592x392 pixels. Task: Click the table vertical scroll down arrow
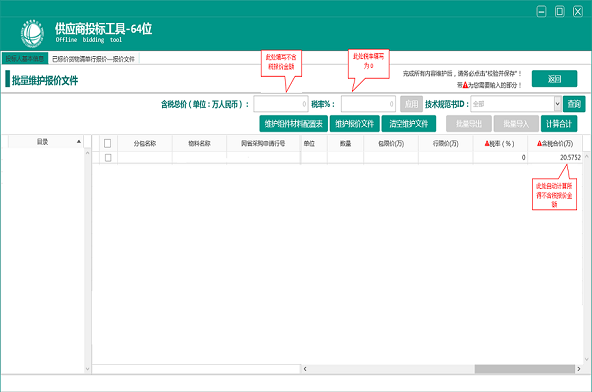pyautogui.click(x=587, y=360)
